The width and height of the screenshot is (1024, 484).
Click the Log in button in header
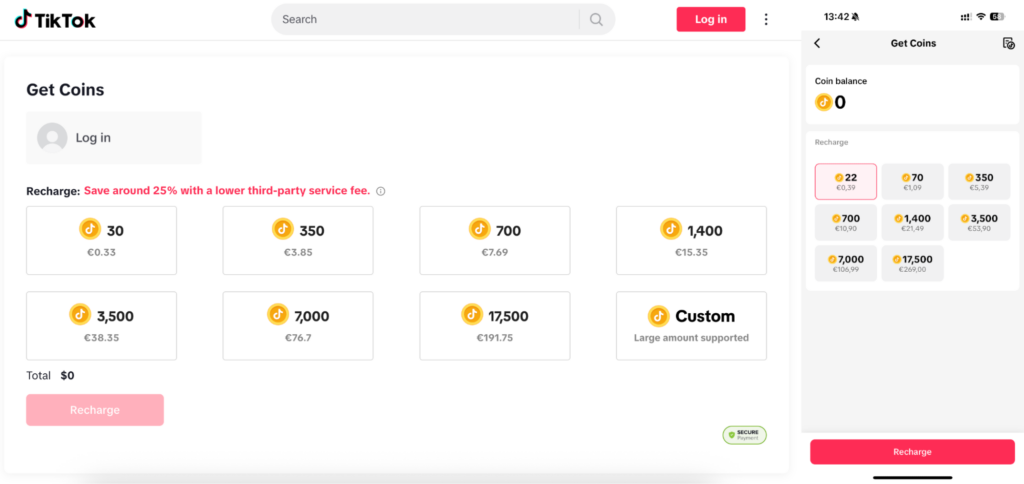click(711, 20)
